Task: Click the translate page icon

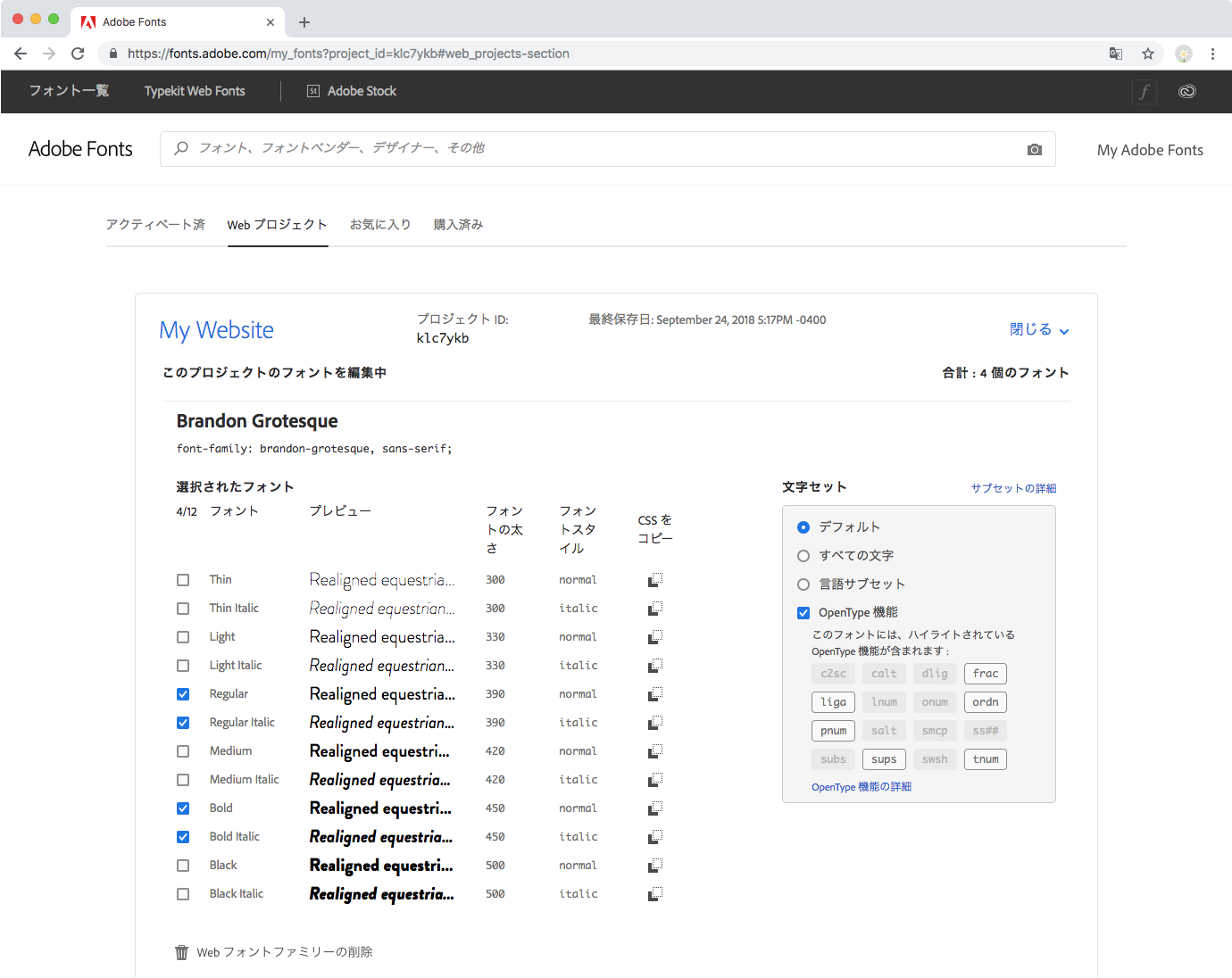Action: [1116, 54]
